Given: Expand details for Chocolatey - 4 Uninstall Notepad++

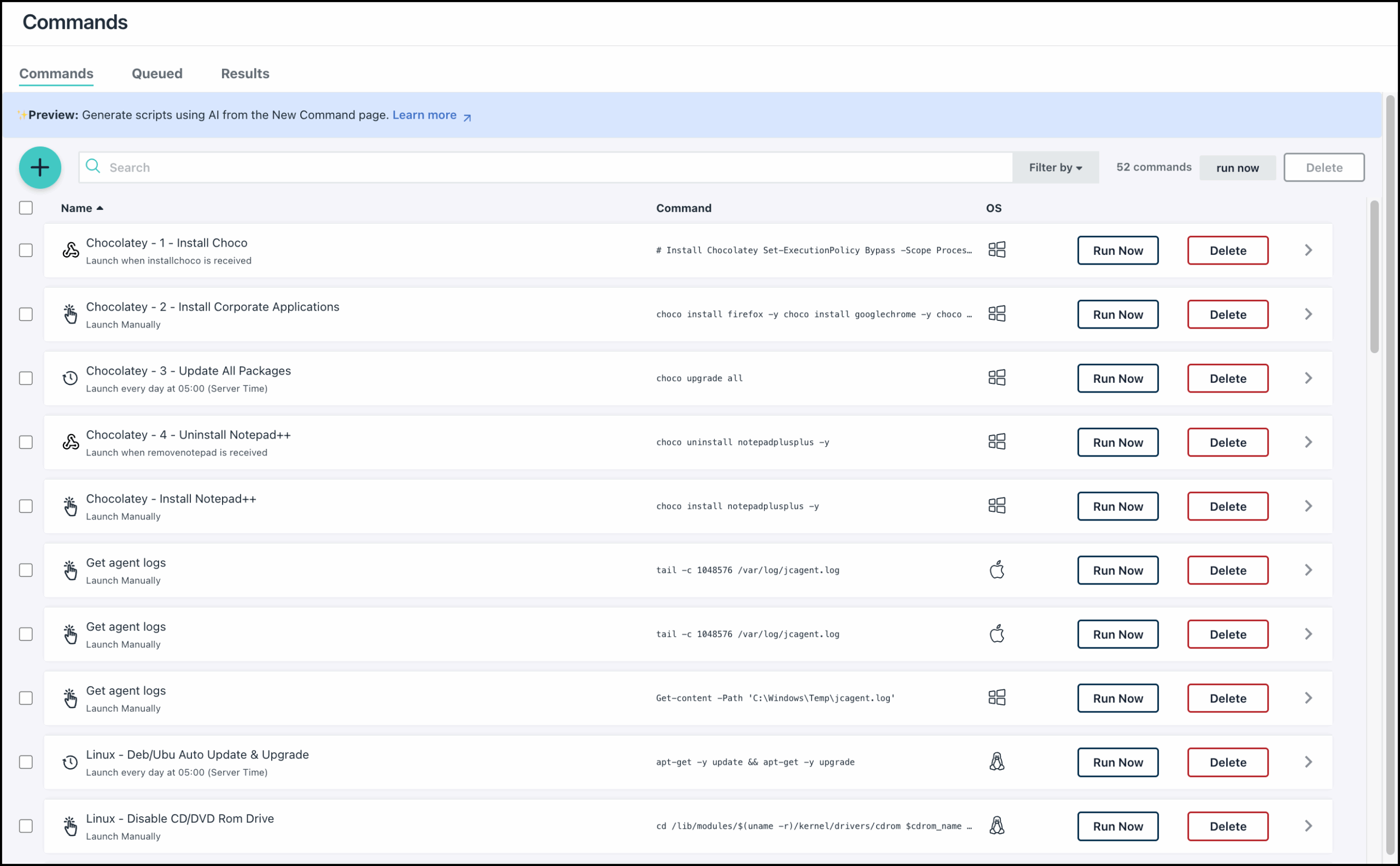Looking at the screenshot, I should point(1308,442).
